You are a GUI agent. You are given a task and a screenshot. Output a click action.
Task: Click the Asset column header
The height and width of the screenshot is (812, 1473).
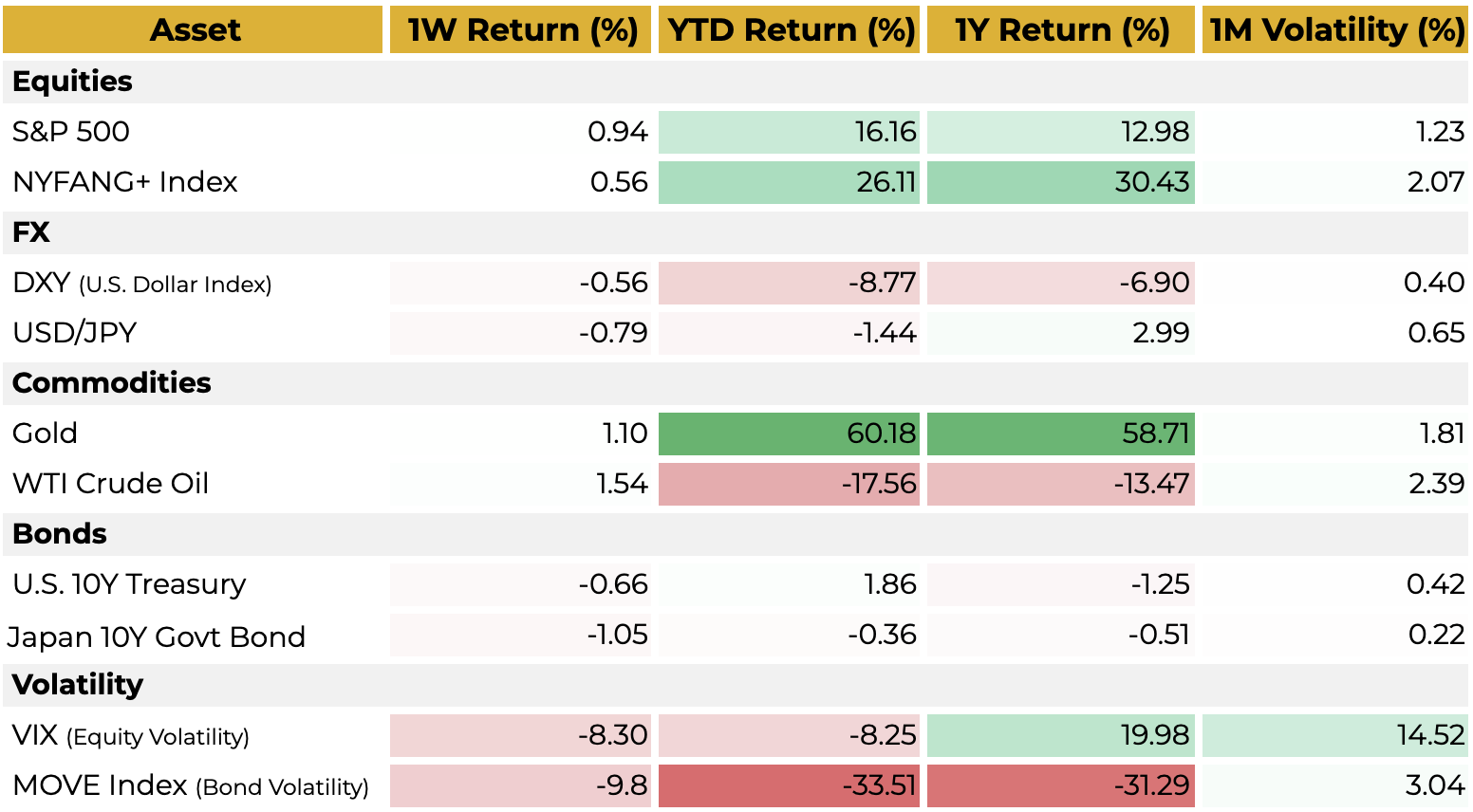tap(194, 30)
